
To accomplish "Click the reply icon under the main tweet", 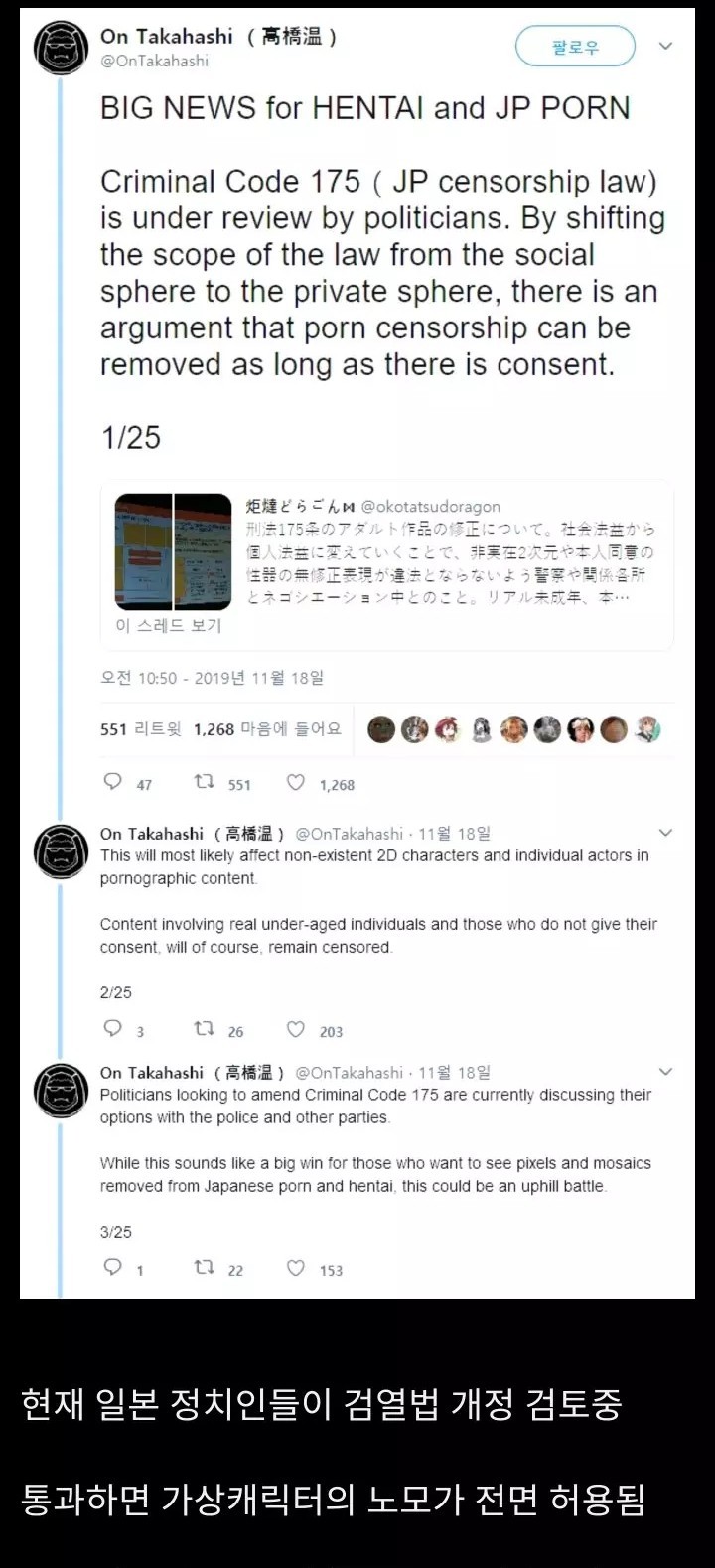I will coord(113,782).
